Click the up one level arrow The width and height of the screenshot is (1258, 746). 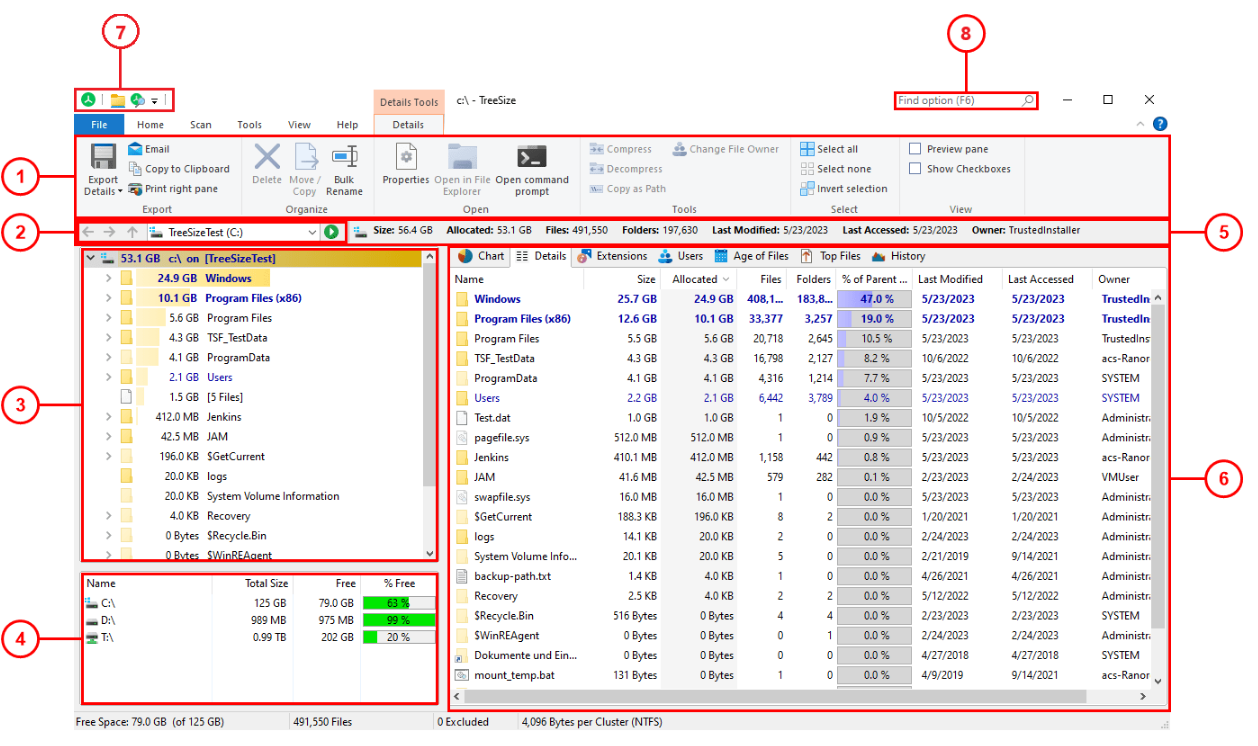[132, 232]
